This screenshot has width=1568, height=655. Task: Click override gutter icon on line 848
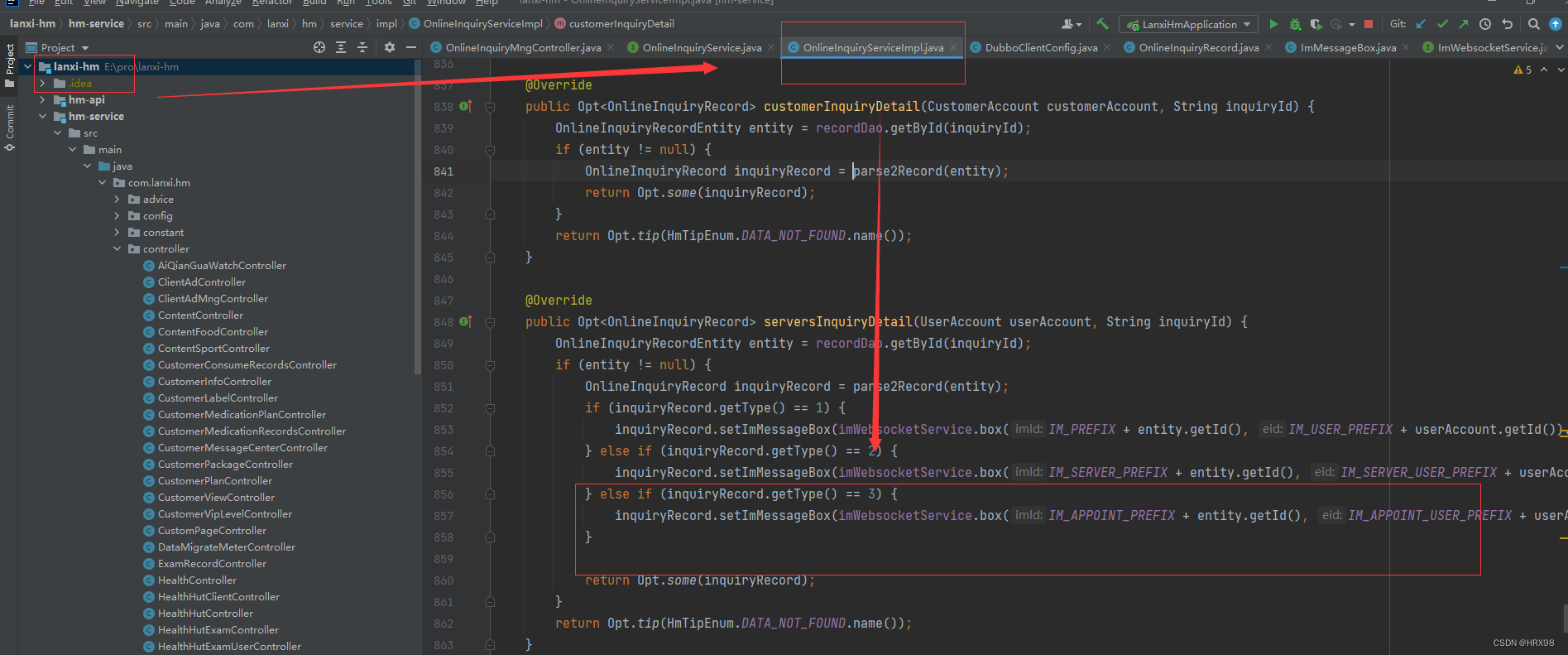[466, 321]
